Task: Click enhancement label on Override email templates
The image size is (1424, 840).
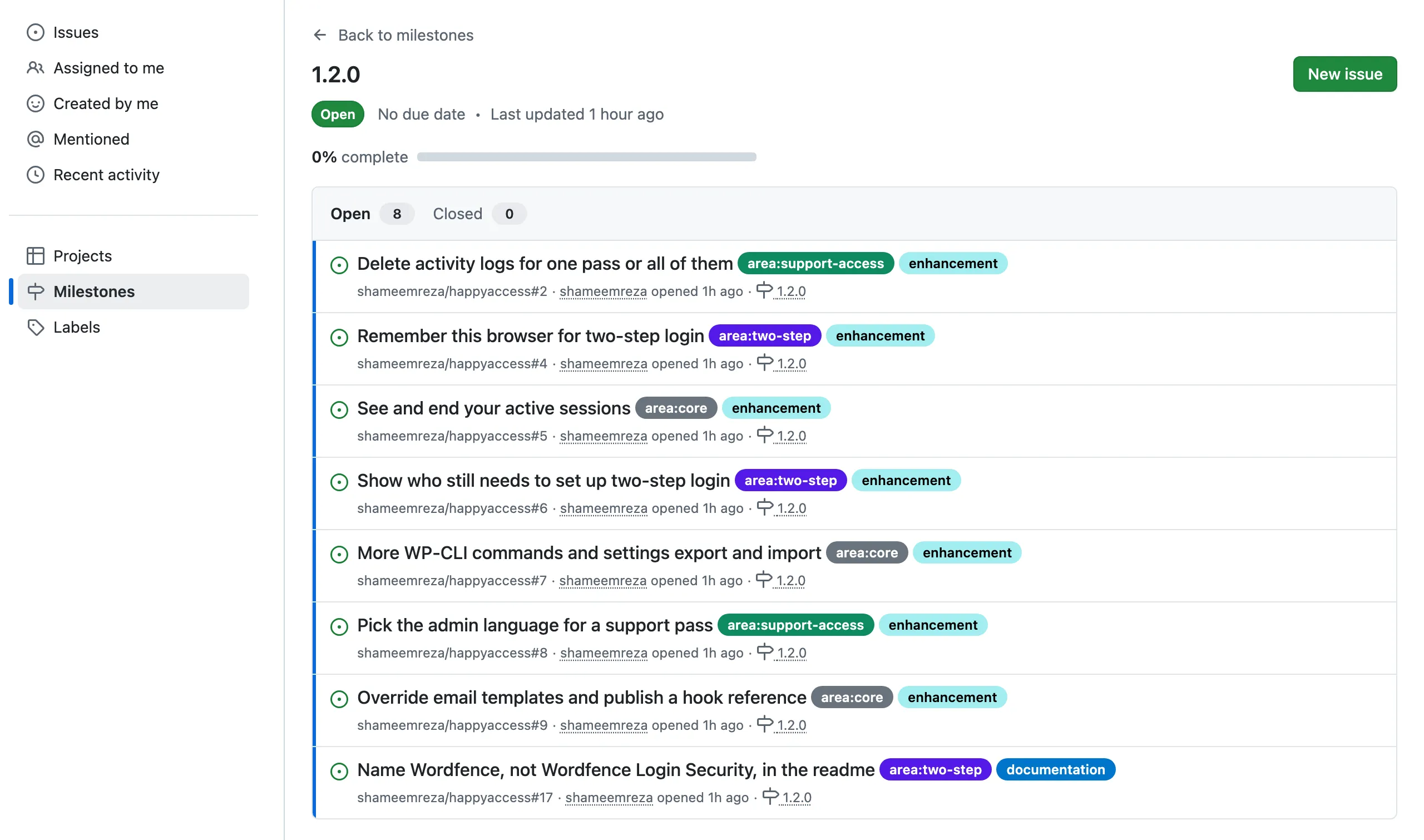Action: (952, 698)
